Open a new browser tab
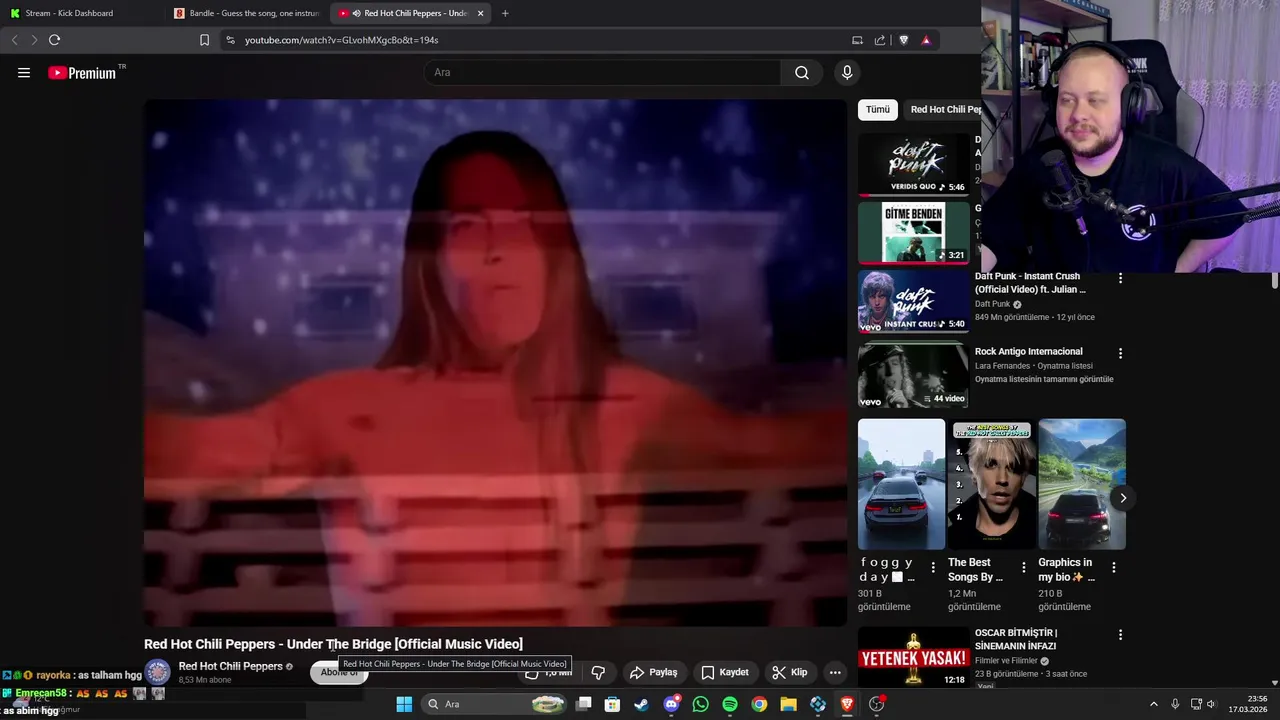Viewport: 1280px width, 720px height. [505, 13]
